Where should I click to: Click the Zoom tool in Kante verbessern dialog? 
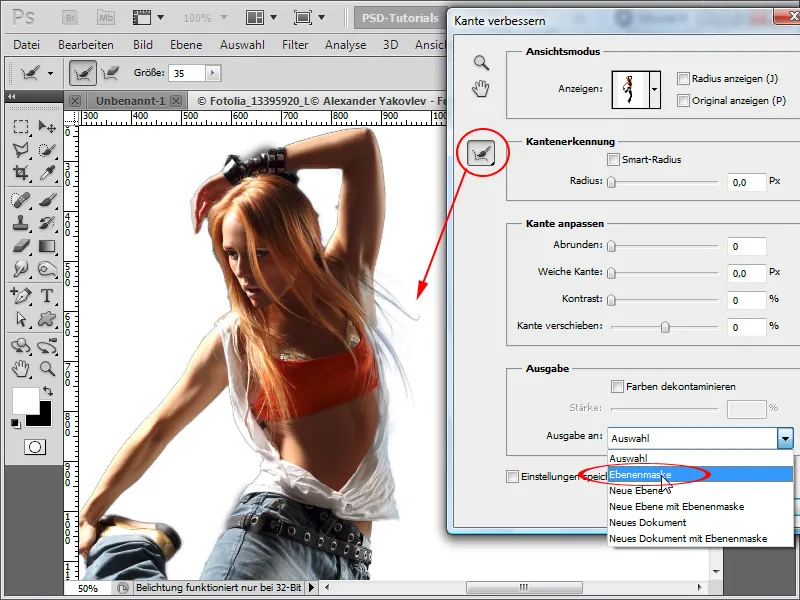tap(481, 63)
